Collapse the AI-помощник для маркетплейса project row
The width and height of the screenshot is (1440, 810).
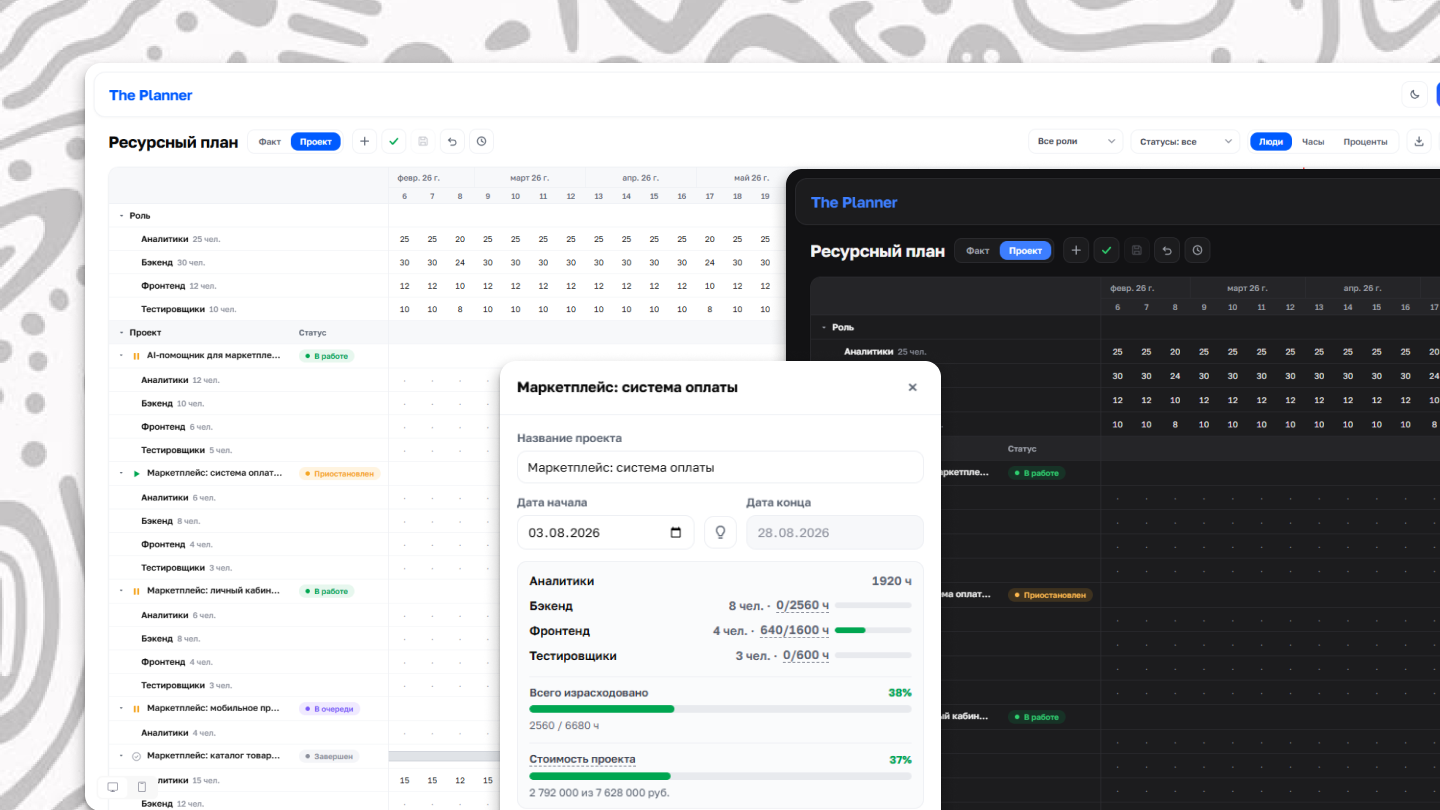pos(121,356)
